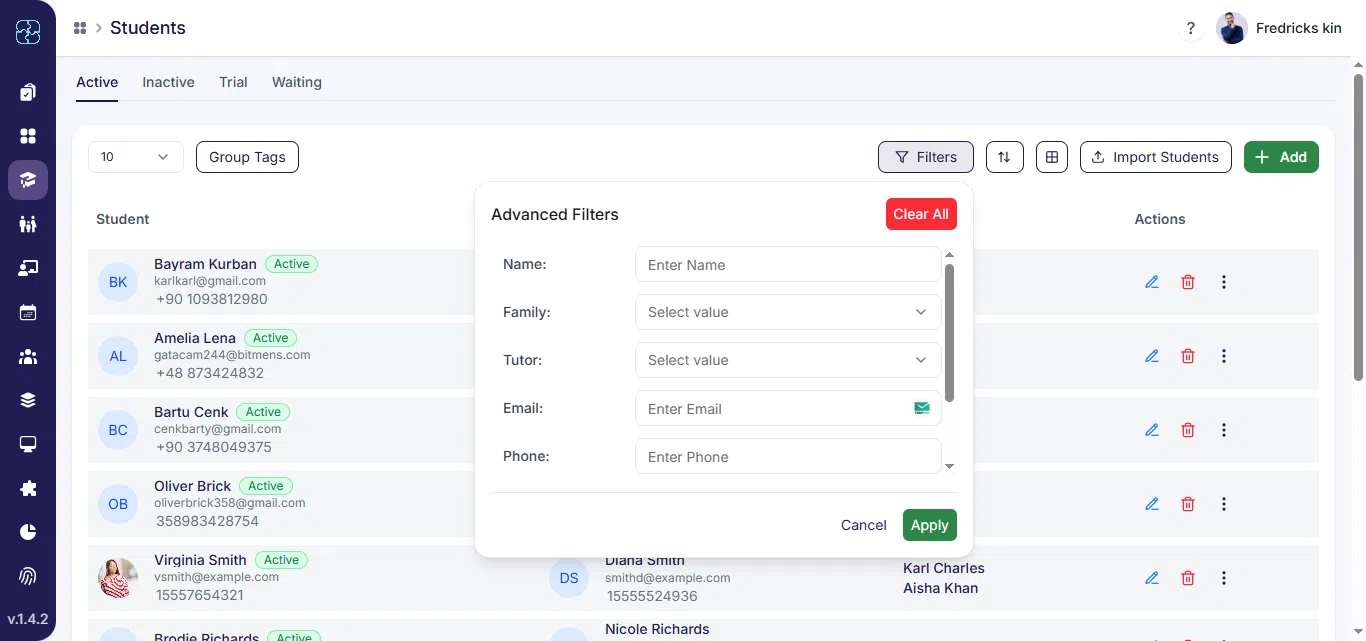This screenshot has height=641, width=1366.
Task: Click the email icon in Email field
Action: coord(921,408)
